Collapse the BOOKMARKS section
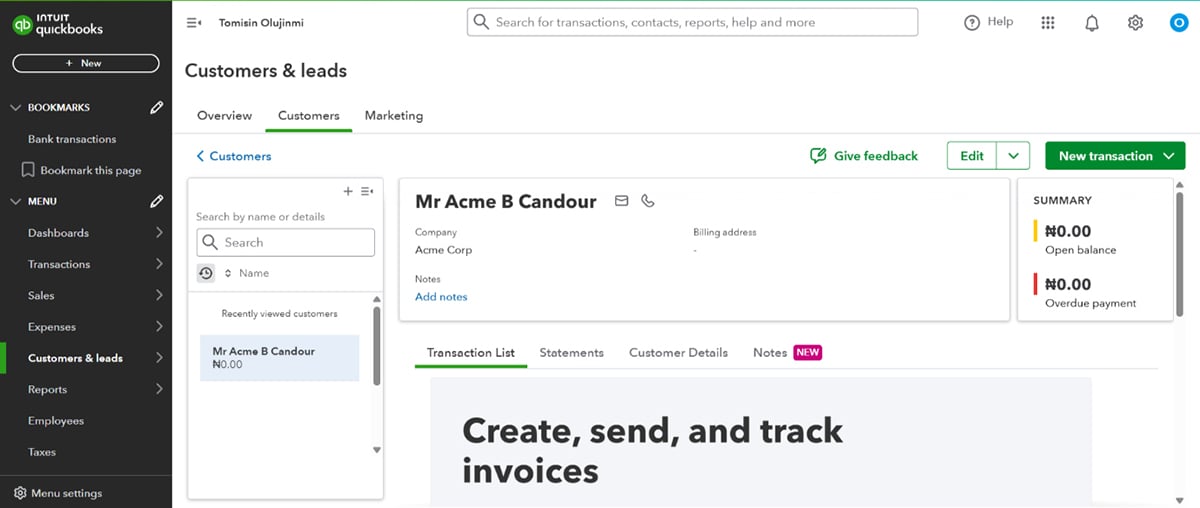1200x508 pixels. pyautogui.click(x=16, y=107)
